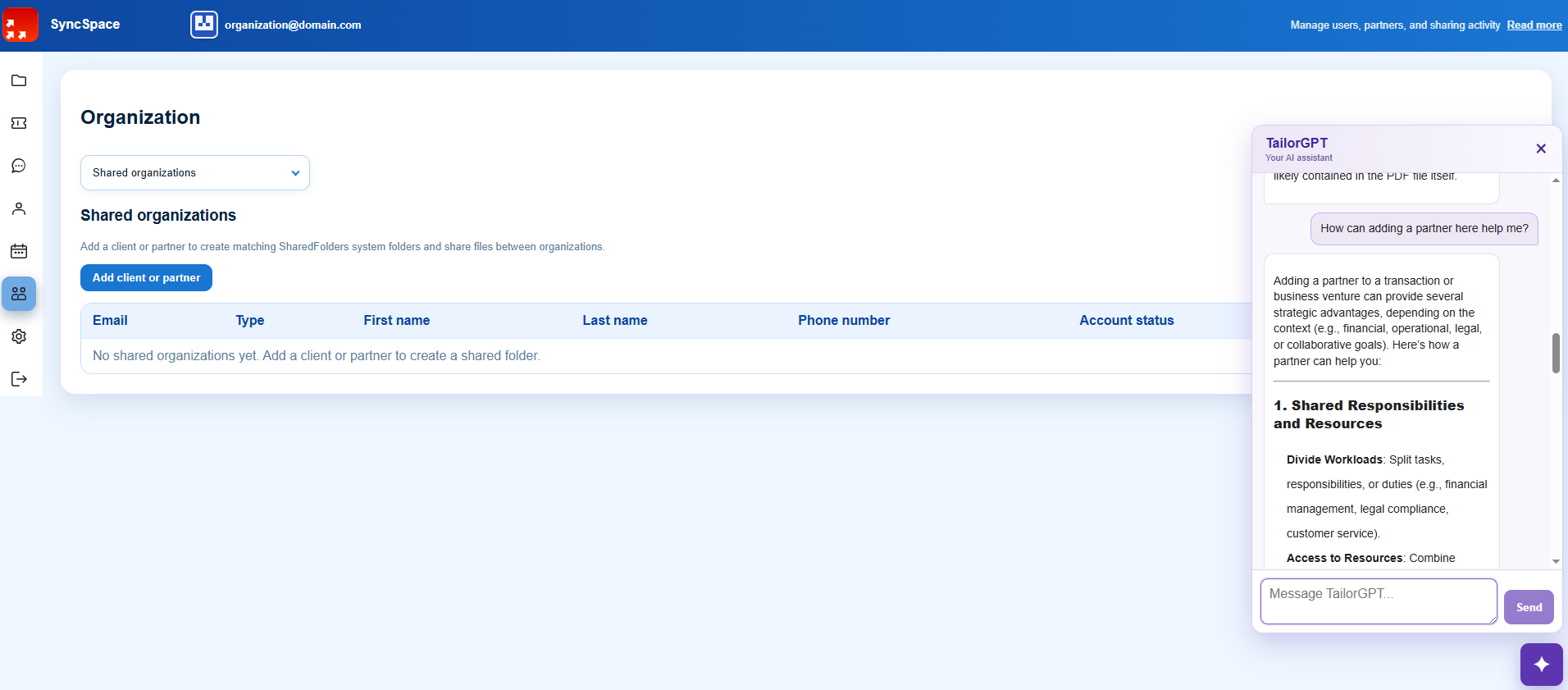Image resolution: width=1568 pixels, height=690 pixels.
Task: Click the Account status column header
Action: (1127, 320)
